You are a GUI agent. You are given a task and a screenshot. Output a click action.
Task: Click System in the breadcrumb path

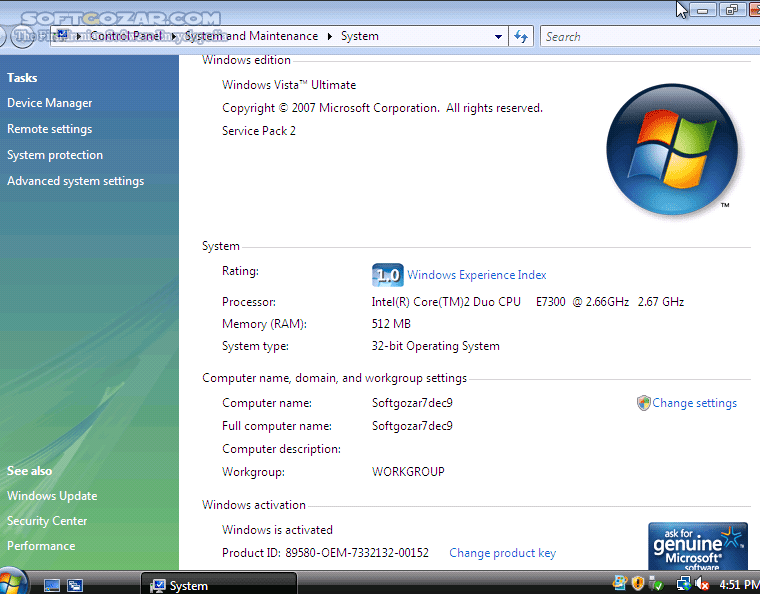(x=360, y=36)
